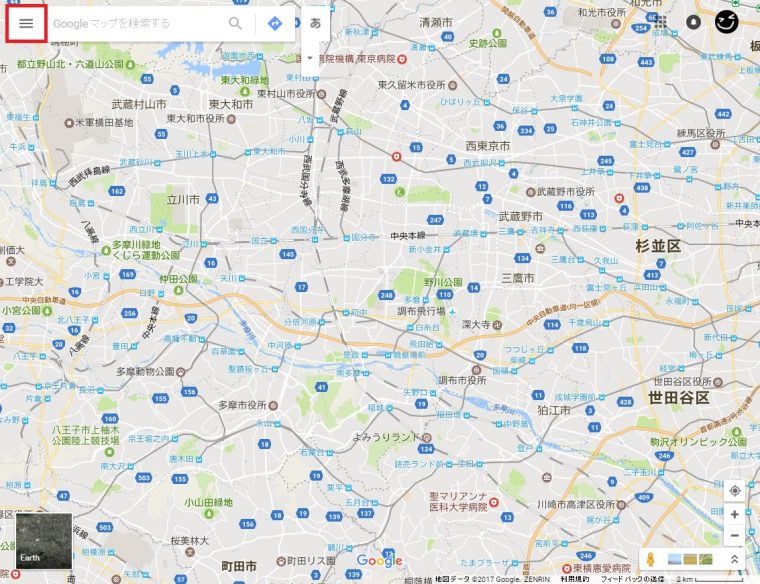This screenshot has width=760, height=584.
Task: Open the 利用規約 terms link
Action: pos(575,579)
